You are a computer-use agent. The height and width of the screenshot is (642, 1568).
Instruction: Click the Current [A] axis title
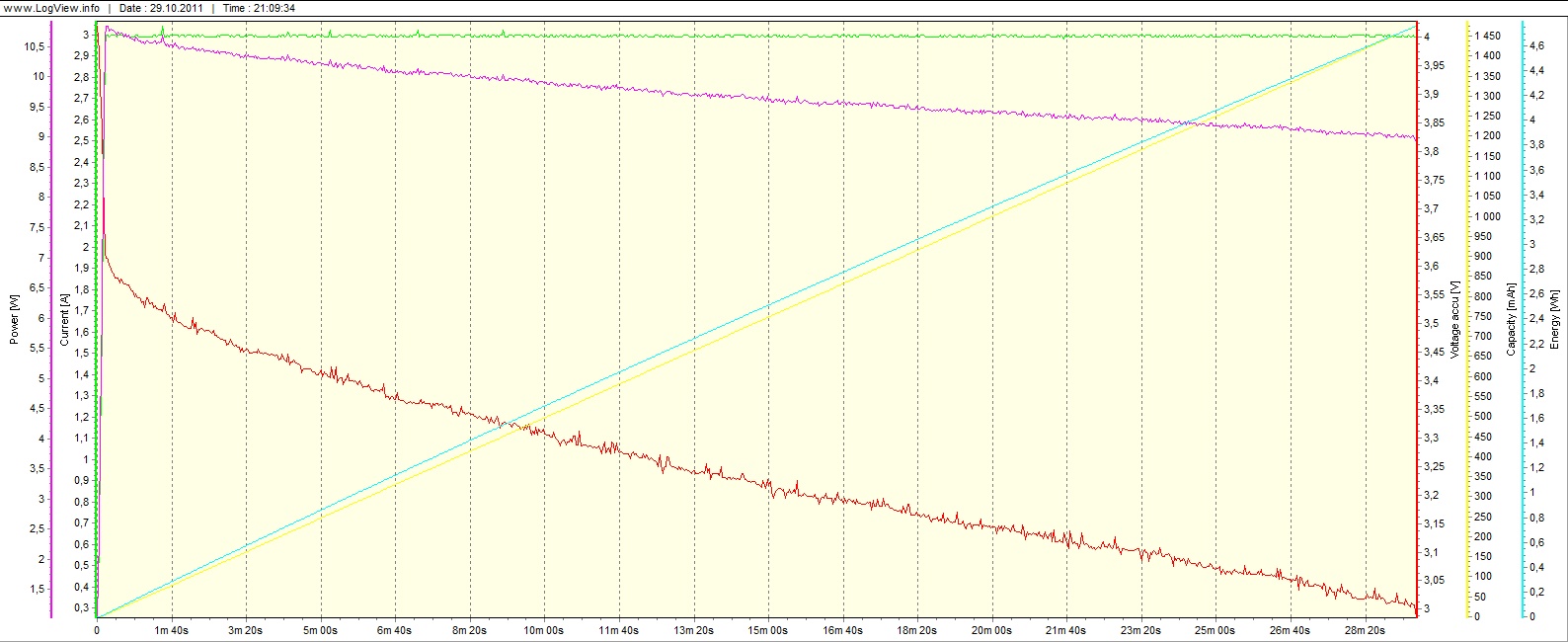(64, 318)
